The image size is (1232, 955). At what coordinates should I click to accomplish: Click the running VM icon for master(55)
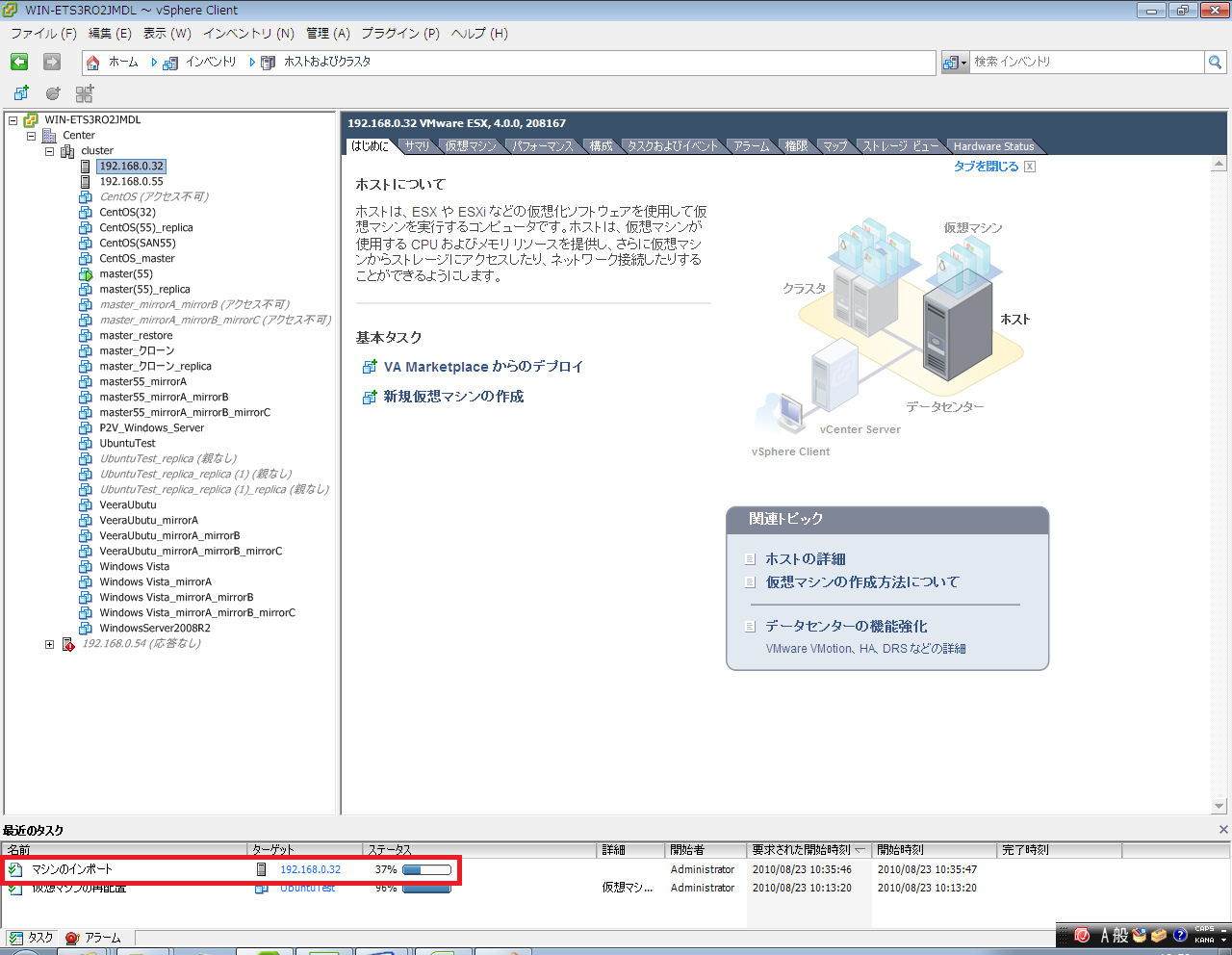point(86,274)
